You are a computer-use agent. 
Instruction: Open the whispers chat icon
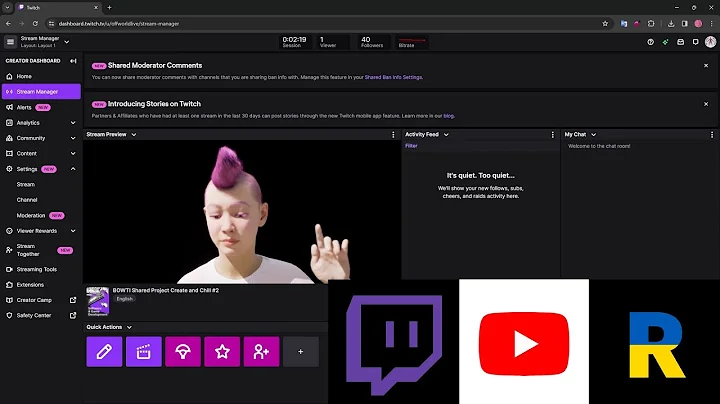click(696, 42)
